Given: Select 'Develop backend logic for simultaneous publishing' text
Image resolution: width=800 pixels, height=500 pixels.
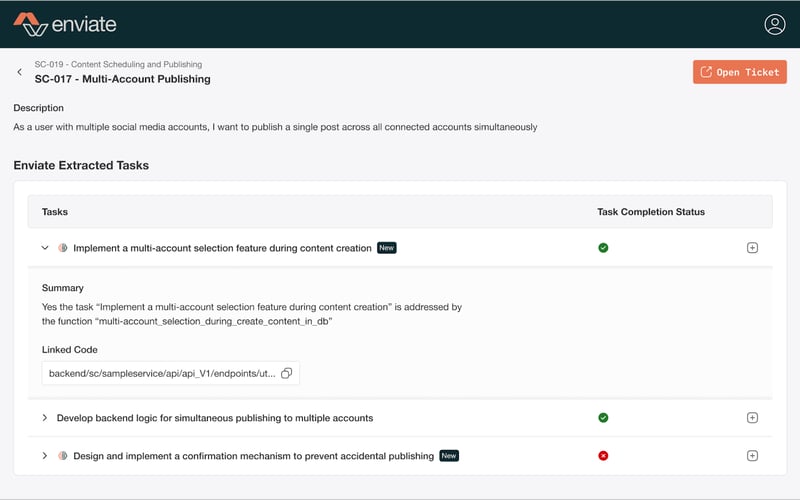Looking at the screenshot, I should 215,418.
